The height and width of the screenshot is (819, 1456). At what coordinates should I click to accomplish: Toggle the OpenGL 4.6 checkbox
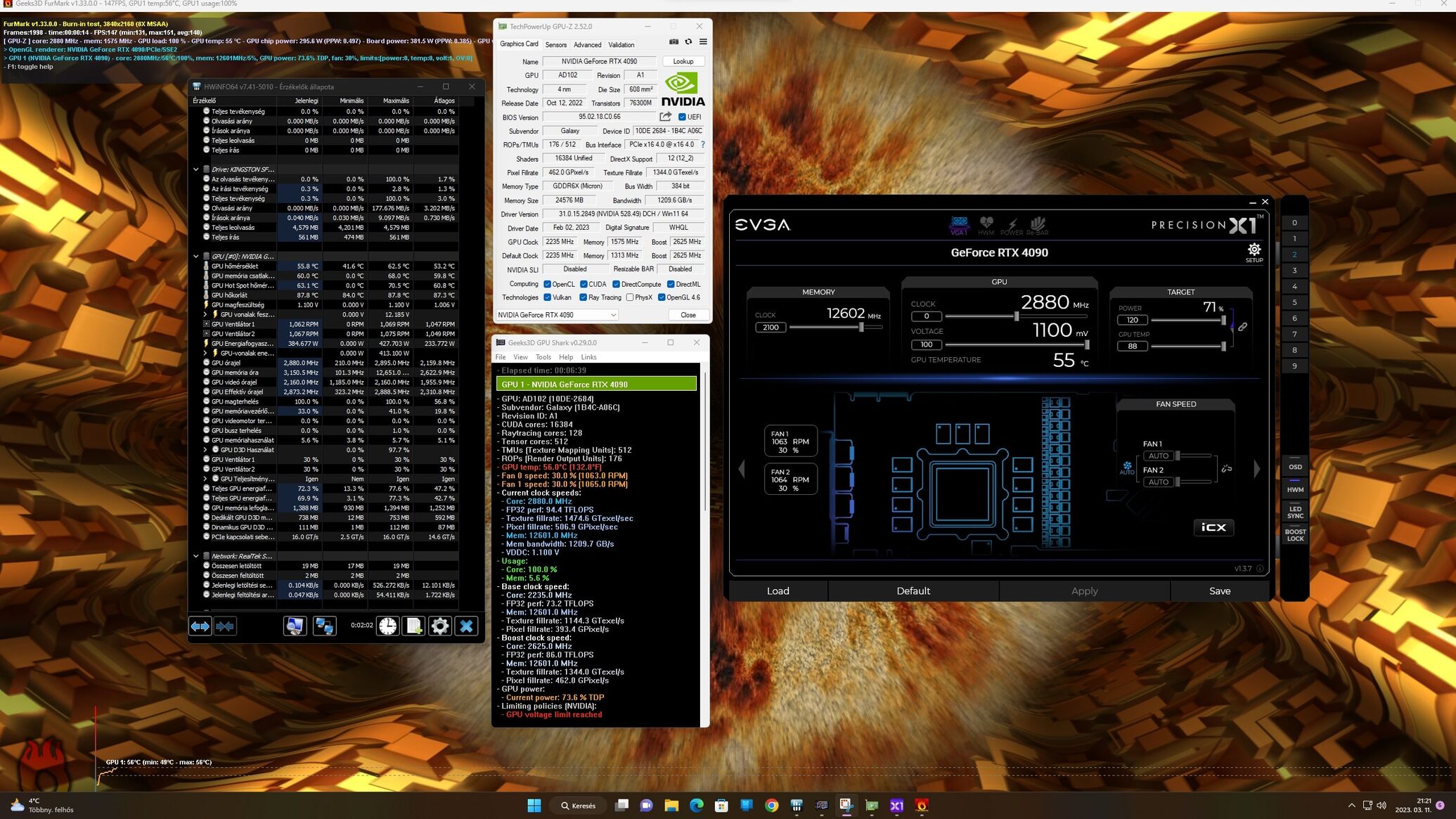662,297
